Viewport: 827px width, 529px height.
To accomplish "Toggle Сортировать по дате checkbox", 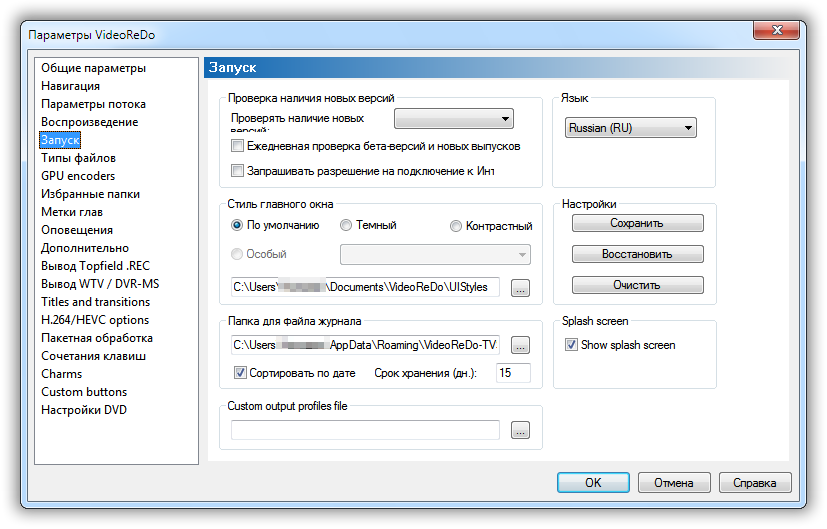I will (240, 373).
